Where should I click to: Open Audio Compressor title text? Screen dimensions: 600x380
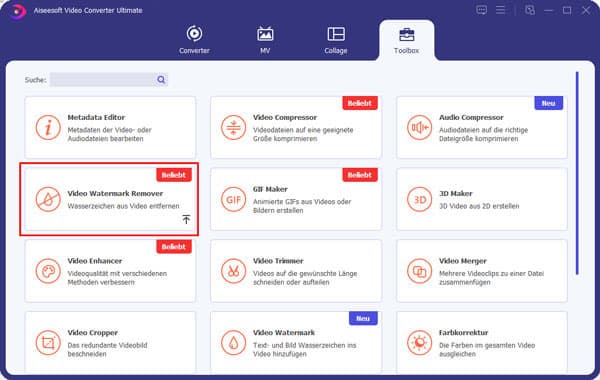click(471, 117)
